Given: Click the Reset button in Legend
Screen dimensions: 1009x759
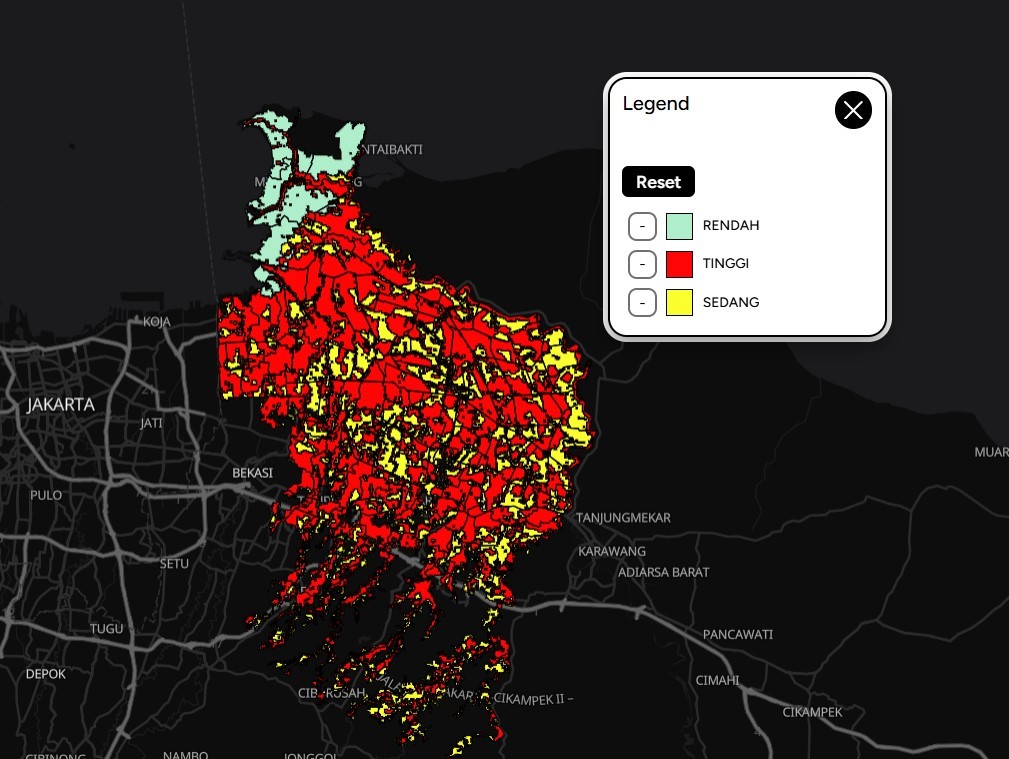Looking at the screenshot, I should pyautogui.click(x=658, y=182).
